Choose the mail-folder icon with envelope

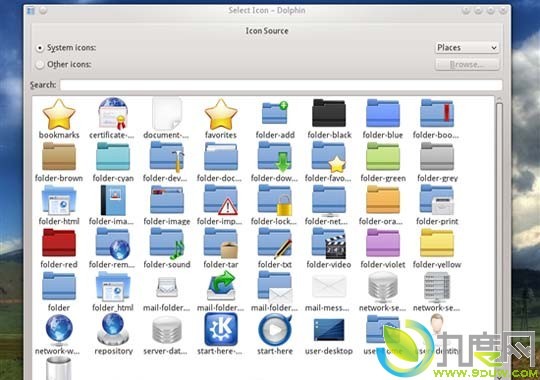pyautogui.click(x=275, y=287)
